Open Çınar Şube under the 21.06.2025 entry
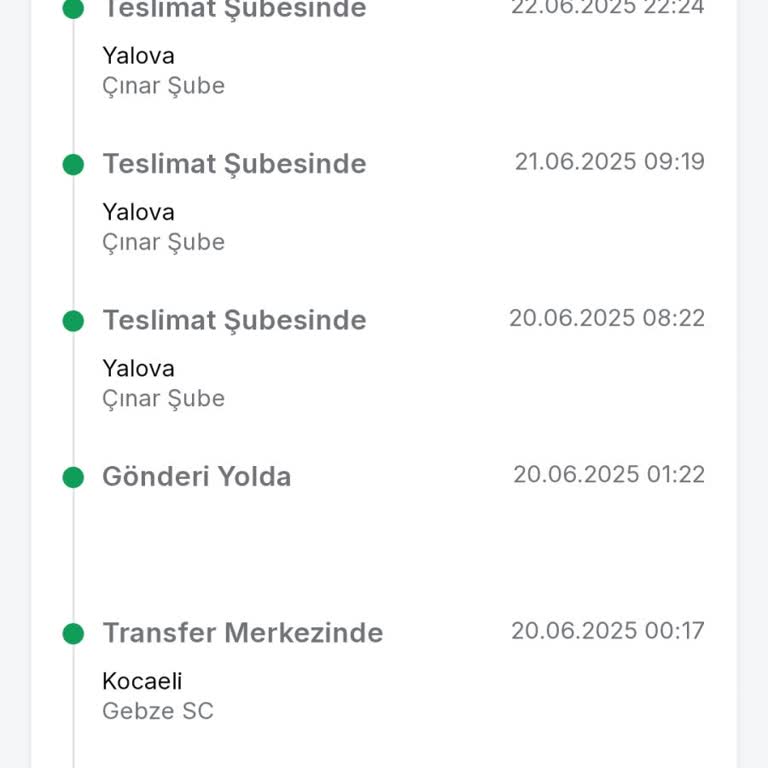Screen dimensions: 768x768 click(x=163, y=242)
